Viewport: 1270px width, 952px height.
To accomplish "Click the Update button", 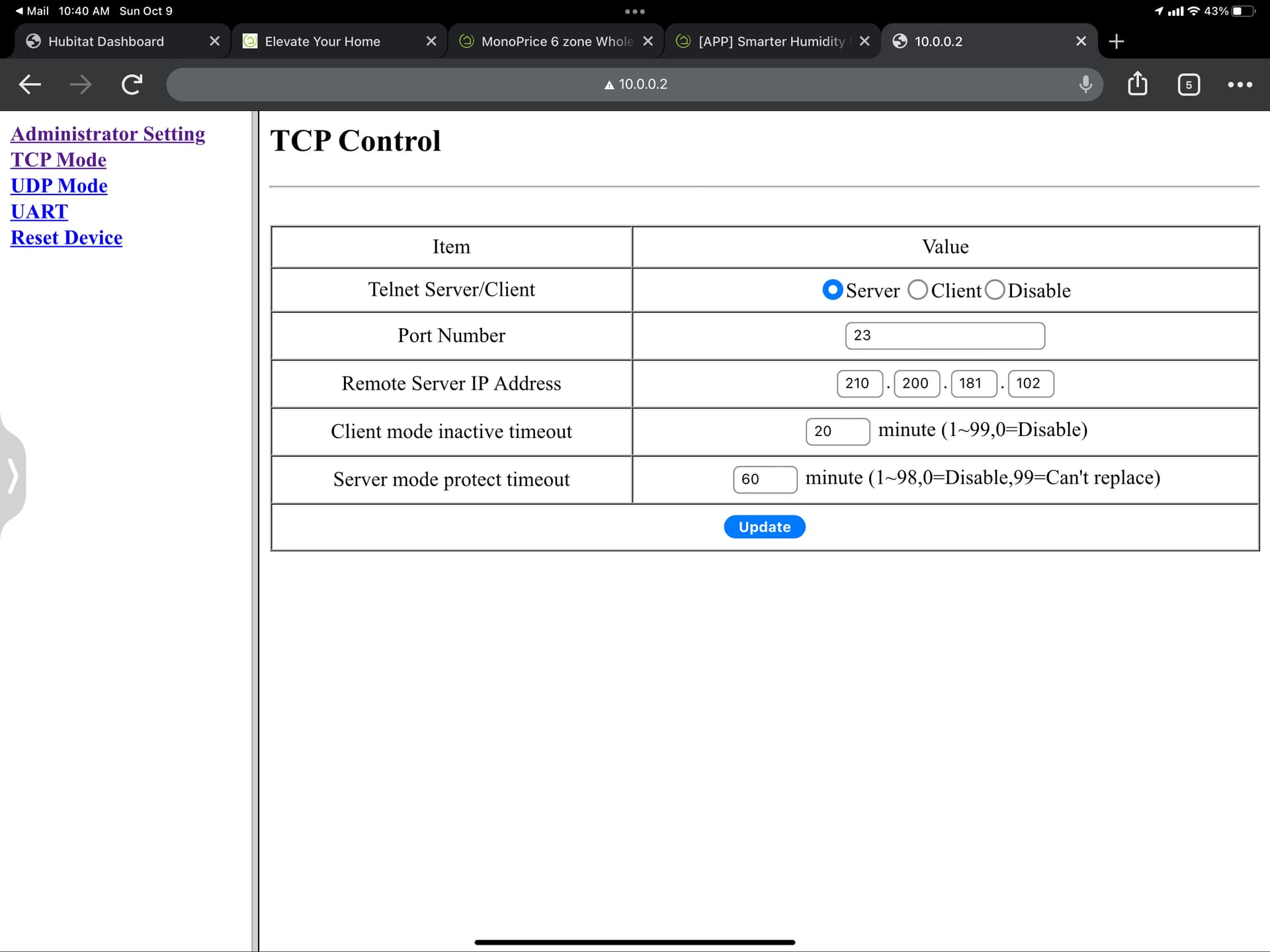I will 764,527.
